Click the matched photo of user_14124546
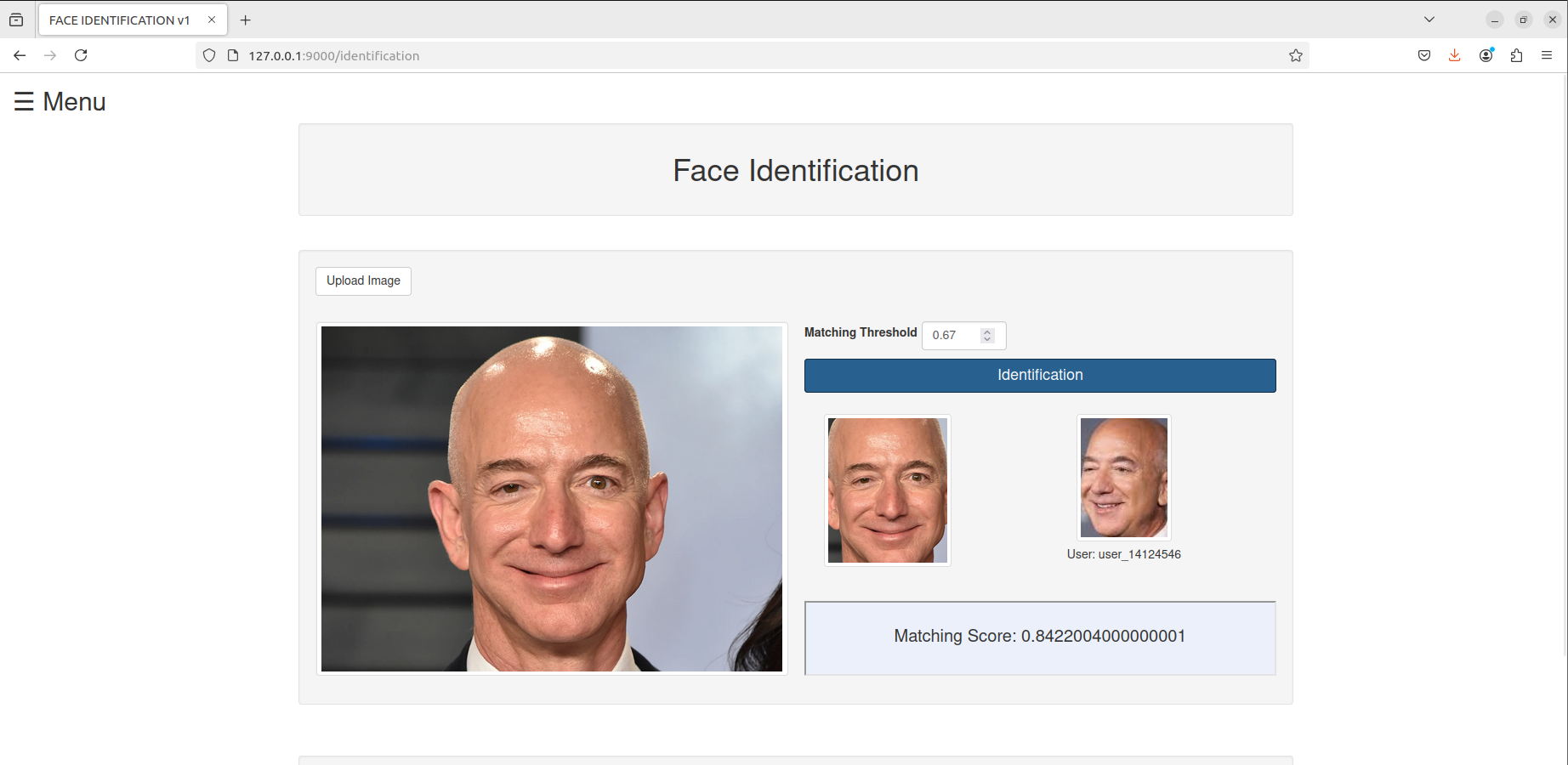The height and width of the screenshot is (765, 1568). [1123, 478]
